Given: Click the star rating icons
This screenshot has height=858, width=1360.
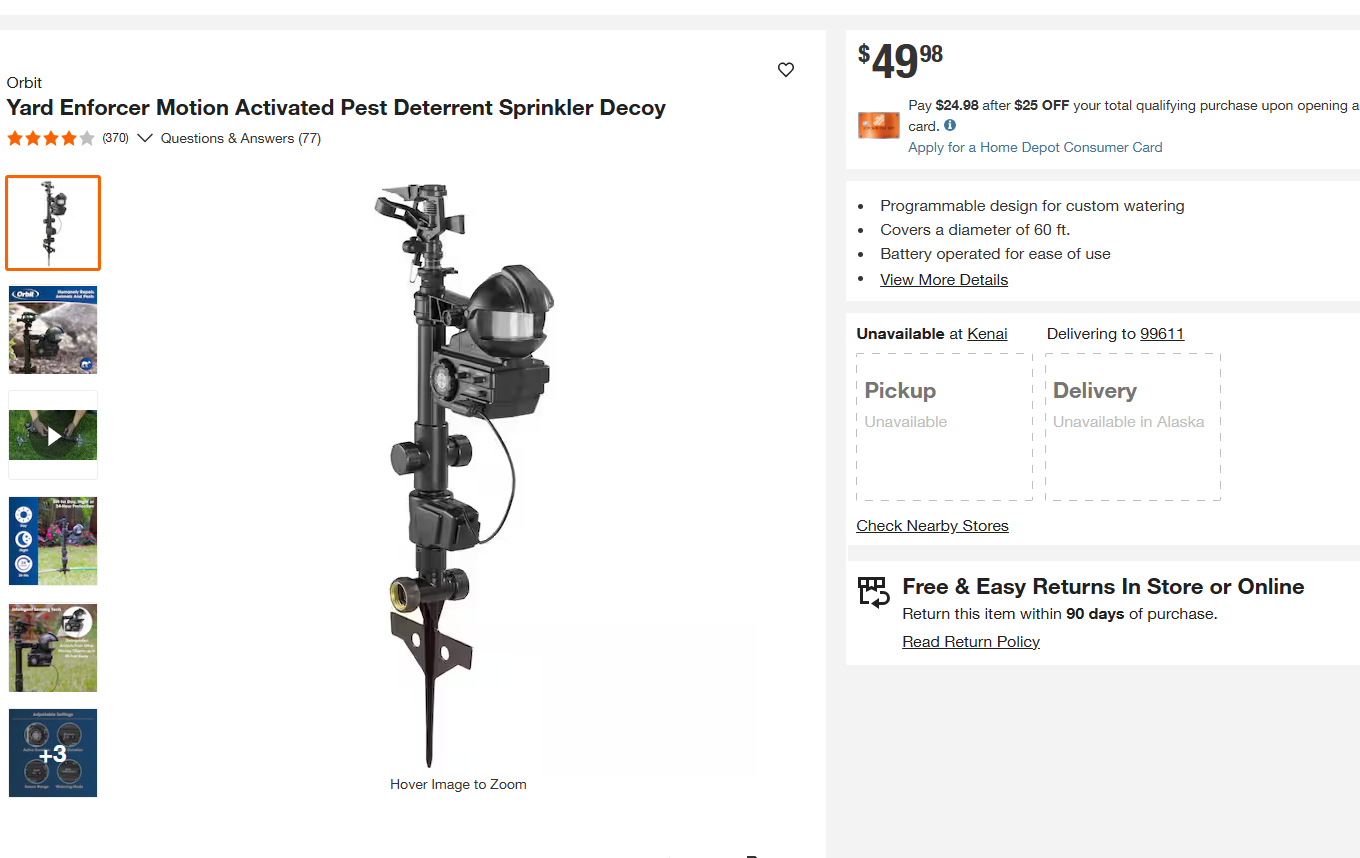Looking at the screenshot, I should tap(51, 138).
